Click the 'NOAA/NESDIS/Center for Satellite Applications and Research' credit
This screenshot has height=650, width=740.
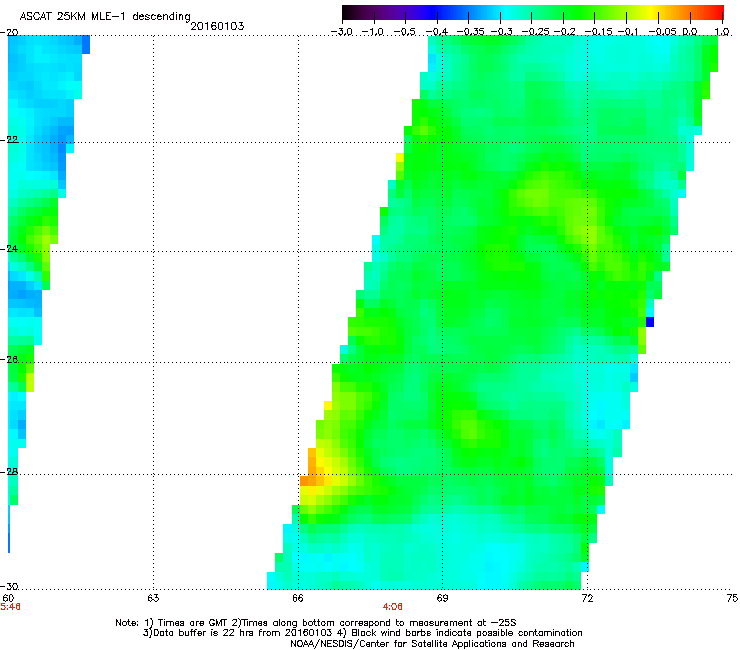pyautogui.click(x=432, y=644)
